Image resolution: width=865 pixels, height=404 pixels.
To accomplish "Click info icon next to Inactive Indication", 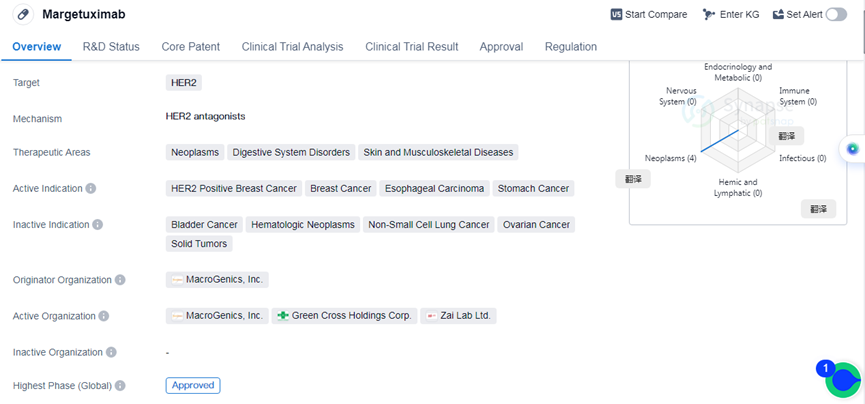I will pos(98,224).
